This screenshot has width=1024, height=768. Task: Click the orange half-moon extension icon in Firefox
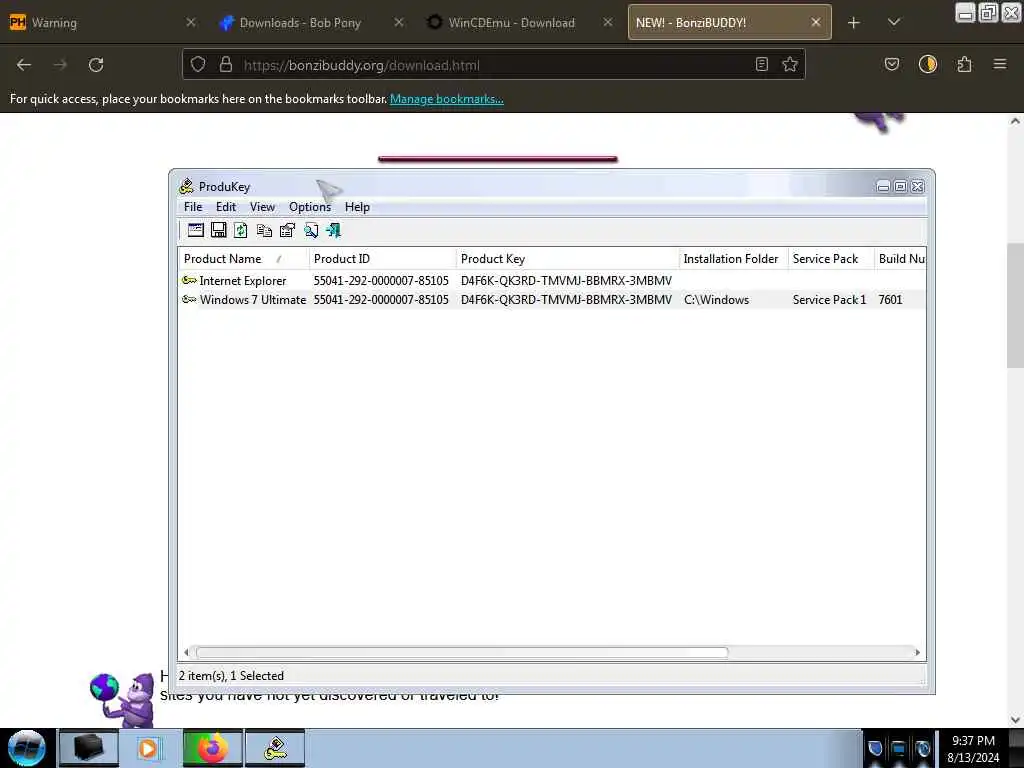[927, 64]
